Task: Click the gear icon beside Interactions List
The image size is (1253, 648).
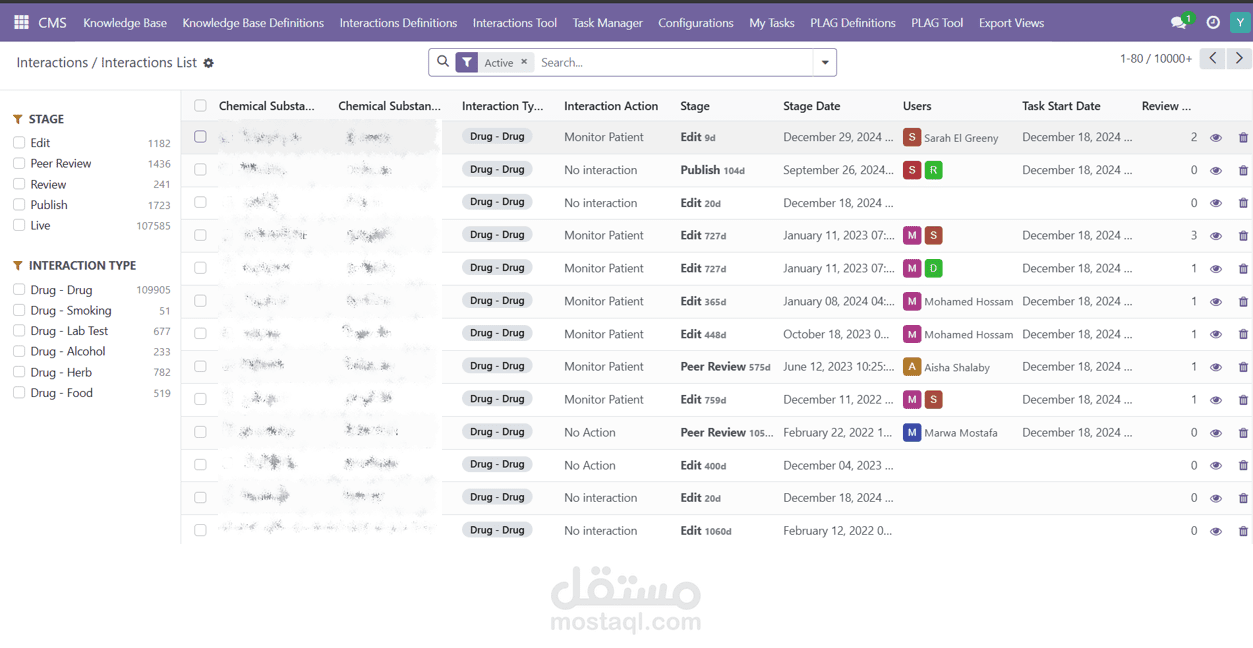Action: point(209,63)
